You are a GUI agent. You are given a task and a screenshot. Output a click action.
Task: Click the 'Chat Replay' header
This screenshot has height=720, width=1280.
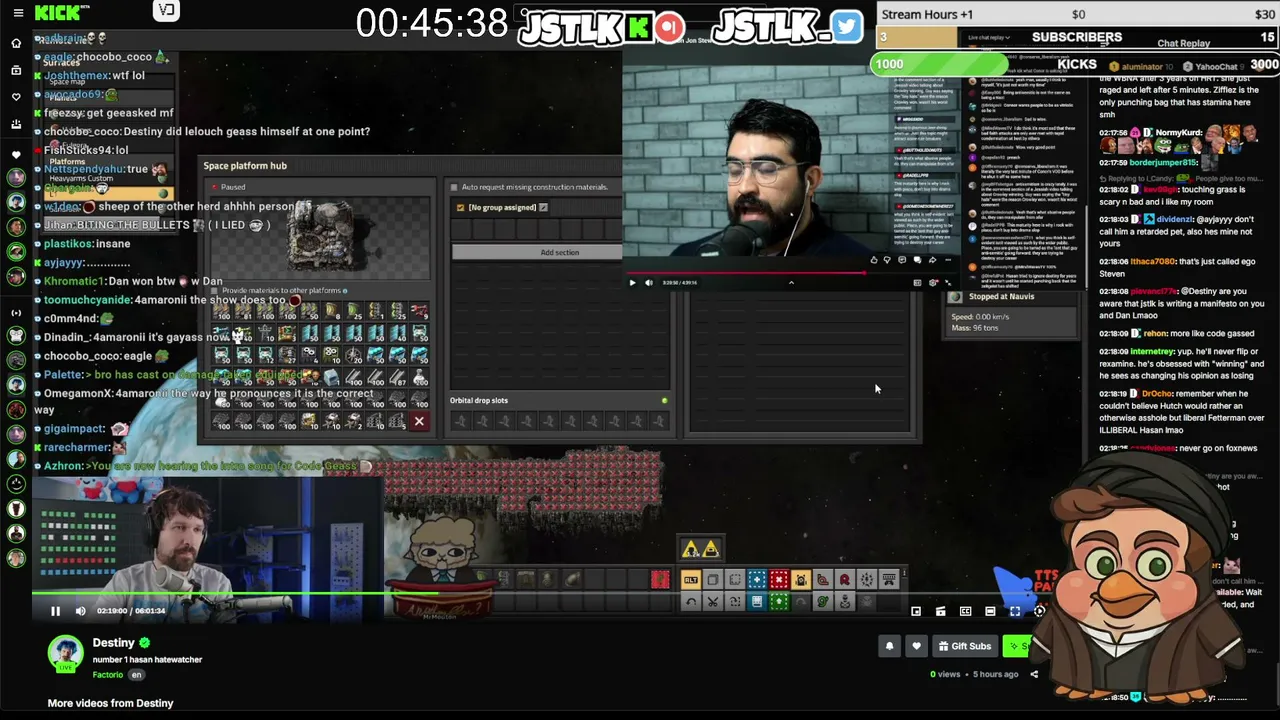(1183, 44)
